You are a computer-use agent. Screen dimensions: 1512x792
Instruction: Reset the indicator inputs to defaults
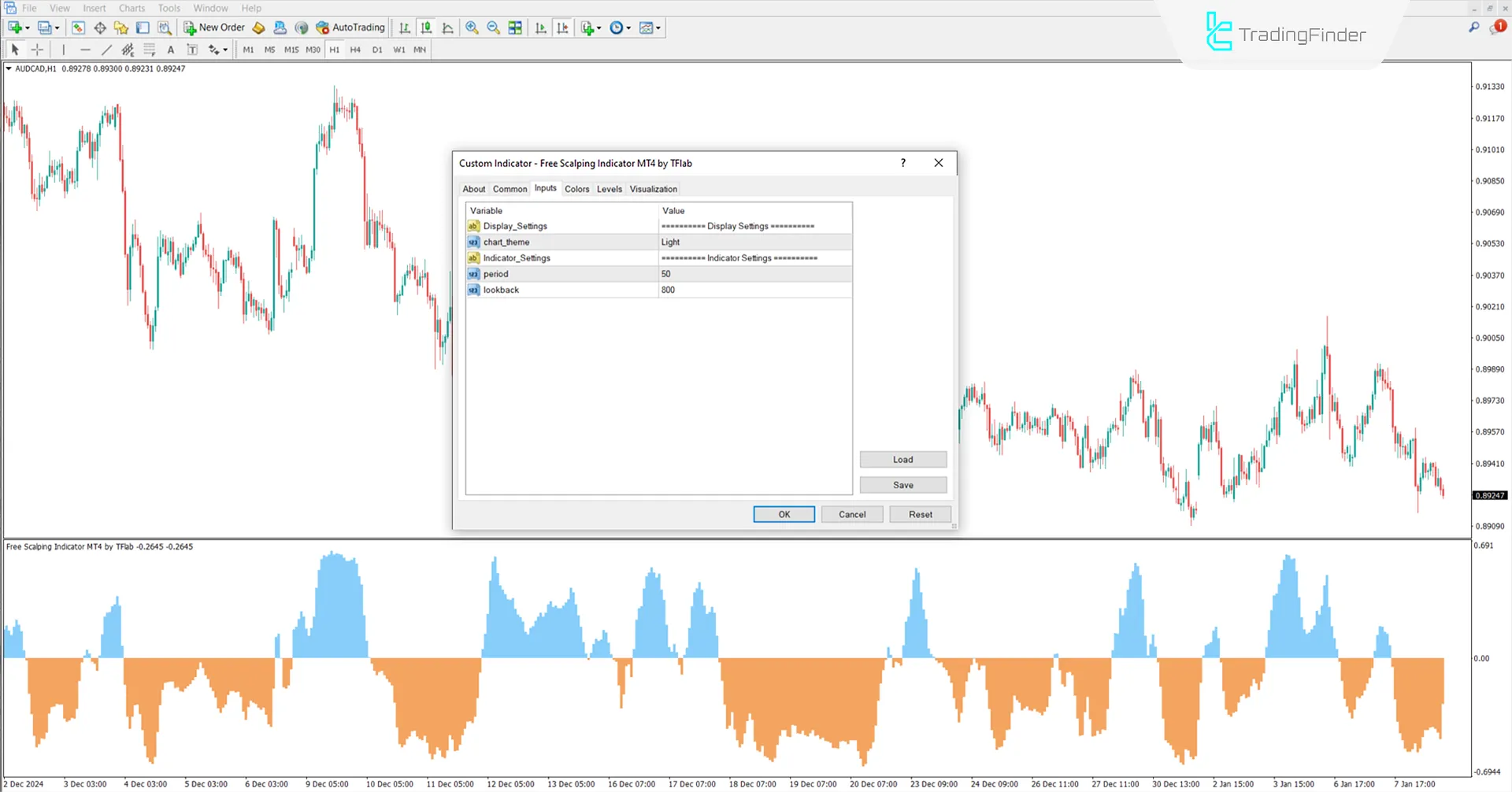click(920, 514)
